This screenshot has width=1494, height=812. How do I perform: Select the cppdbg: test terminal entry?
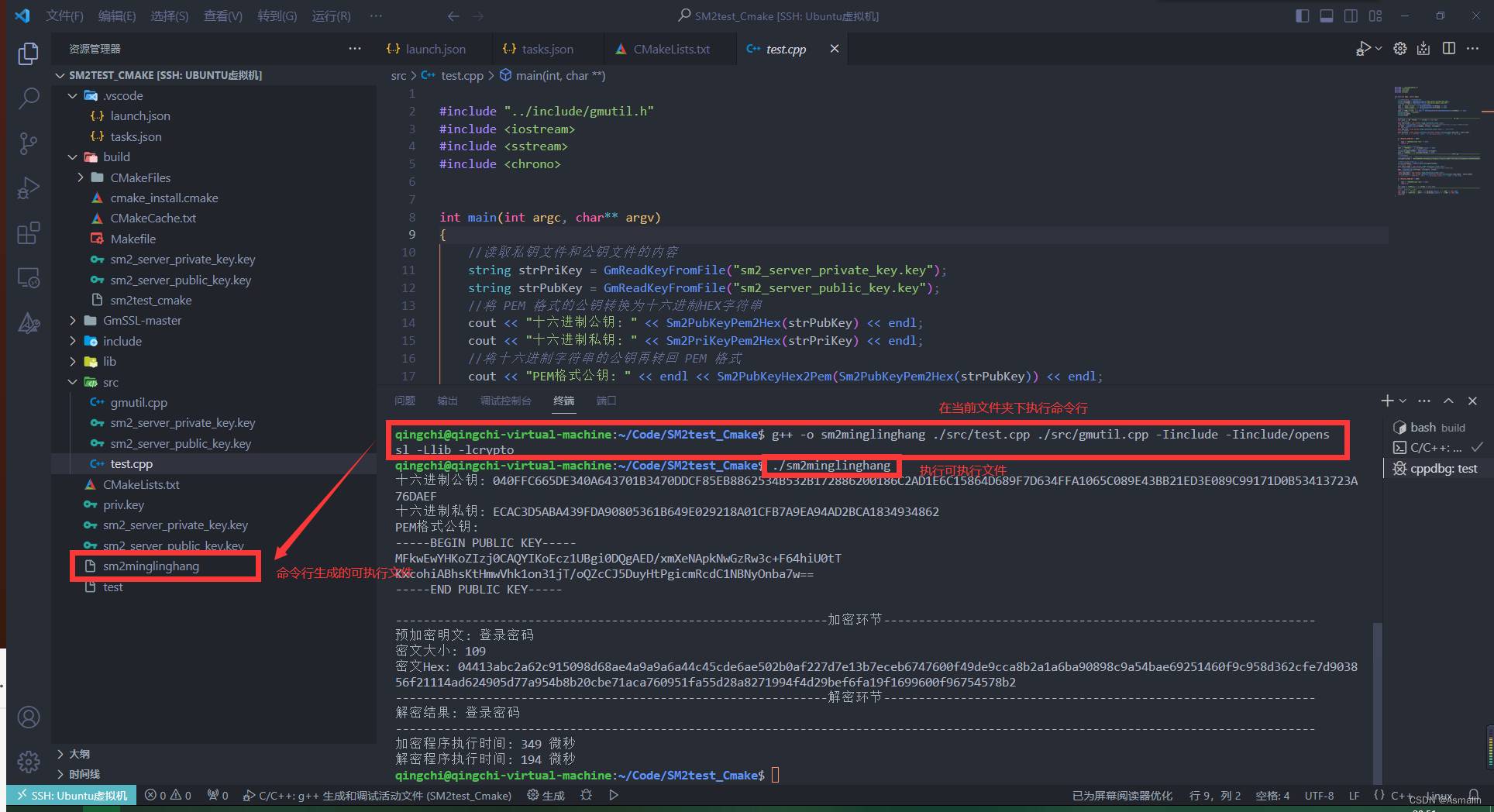pyautogui.click(x=1437, y=468)
